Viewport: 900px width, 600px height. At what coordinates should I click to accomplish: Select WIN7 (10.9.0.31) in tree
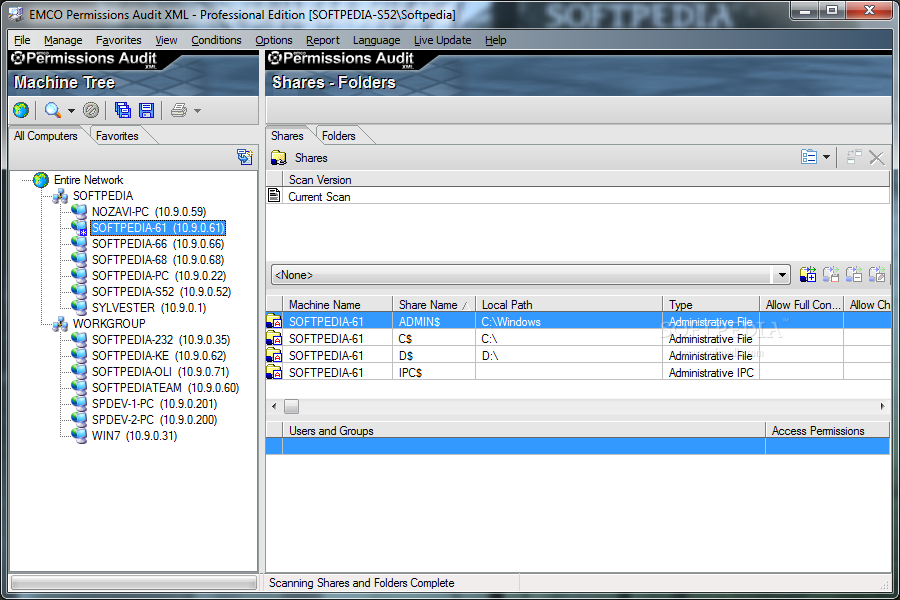tap(134, 436)
